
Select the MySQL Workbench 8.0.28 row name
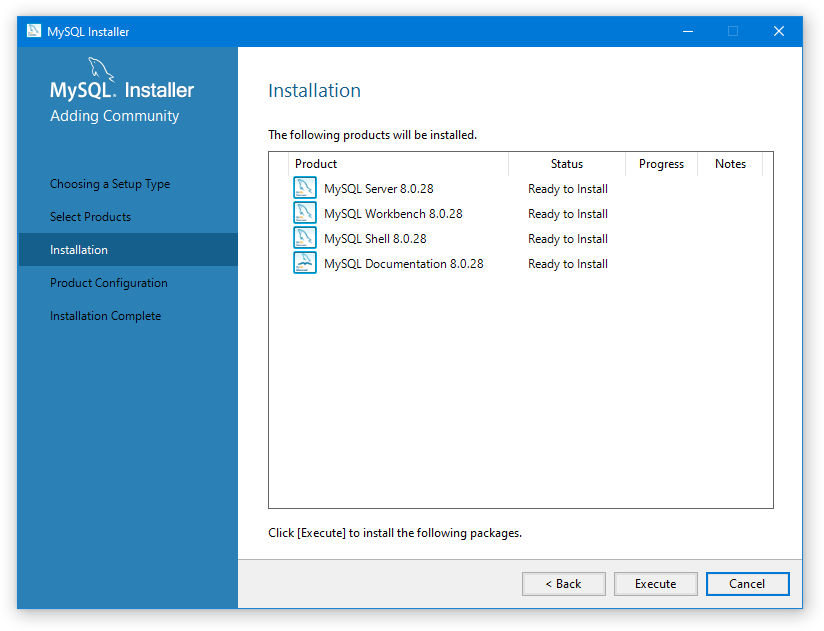coord(393,214)
